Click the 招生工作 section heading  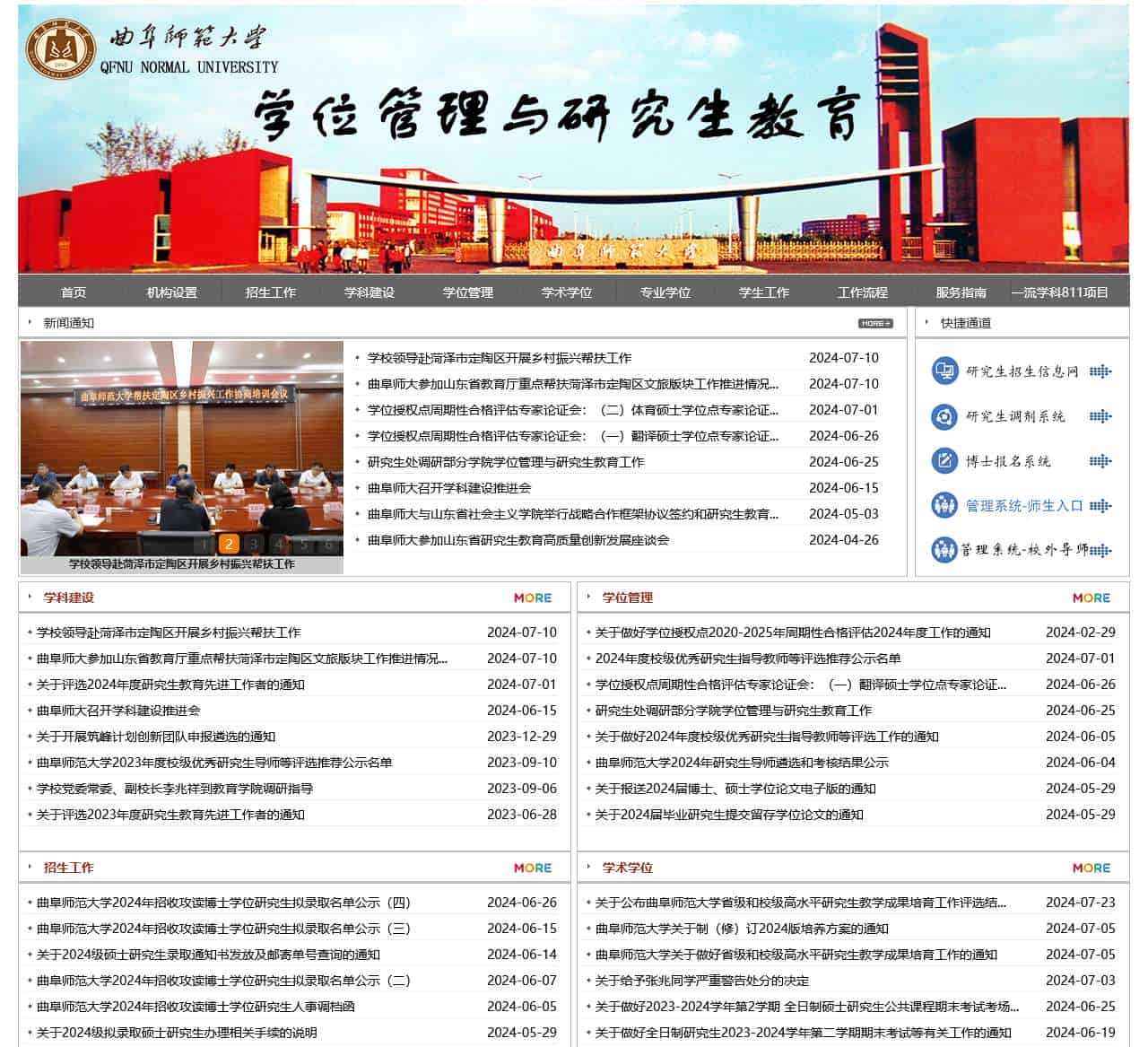coord(69,868)
